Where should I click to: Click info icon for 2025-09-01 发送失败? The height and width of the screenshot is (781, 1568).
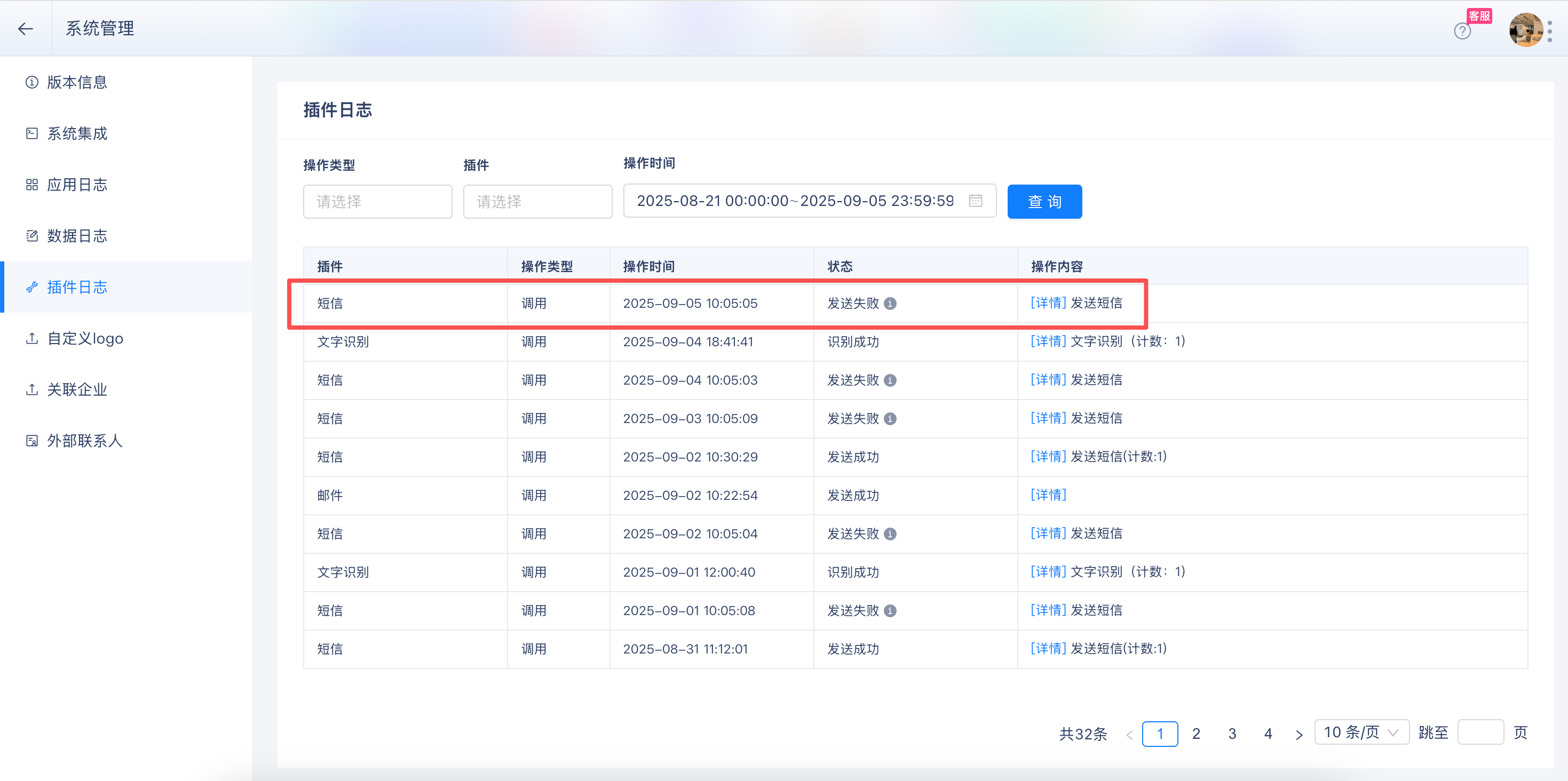tap(890, 610)
